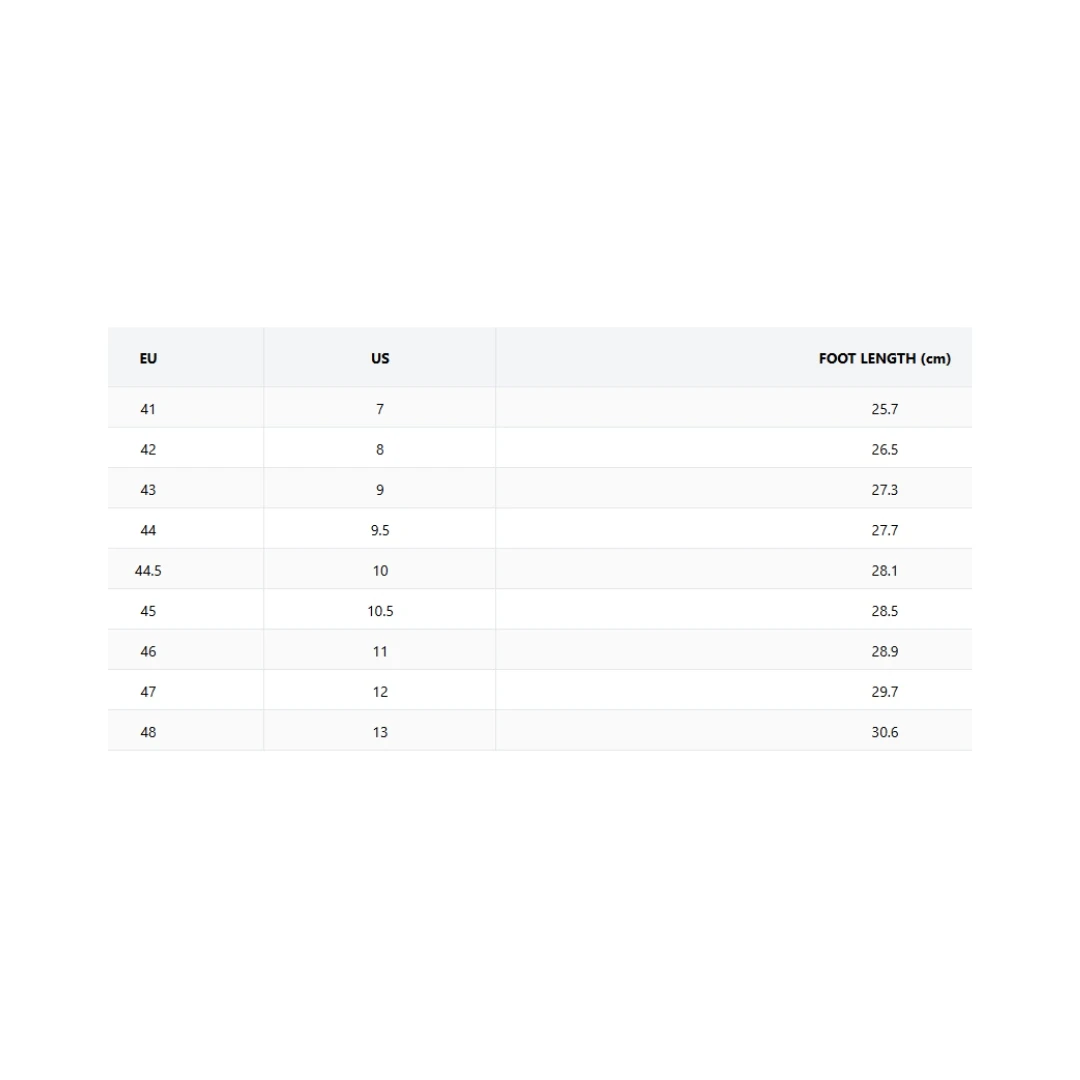
Task: Select foot length 29.7 value
Action: pos(884,692)
